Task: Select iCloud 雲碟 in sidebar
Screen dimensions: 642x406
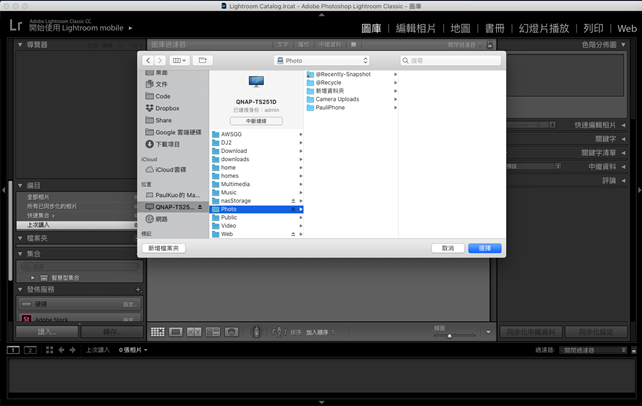Action: tap(166, 169)
